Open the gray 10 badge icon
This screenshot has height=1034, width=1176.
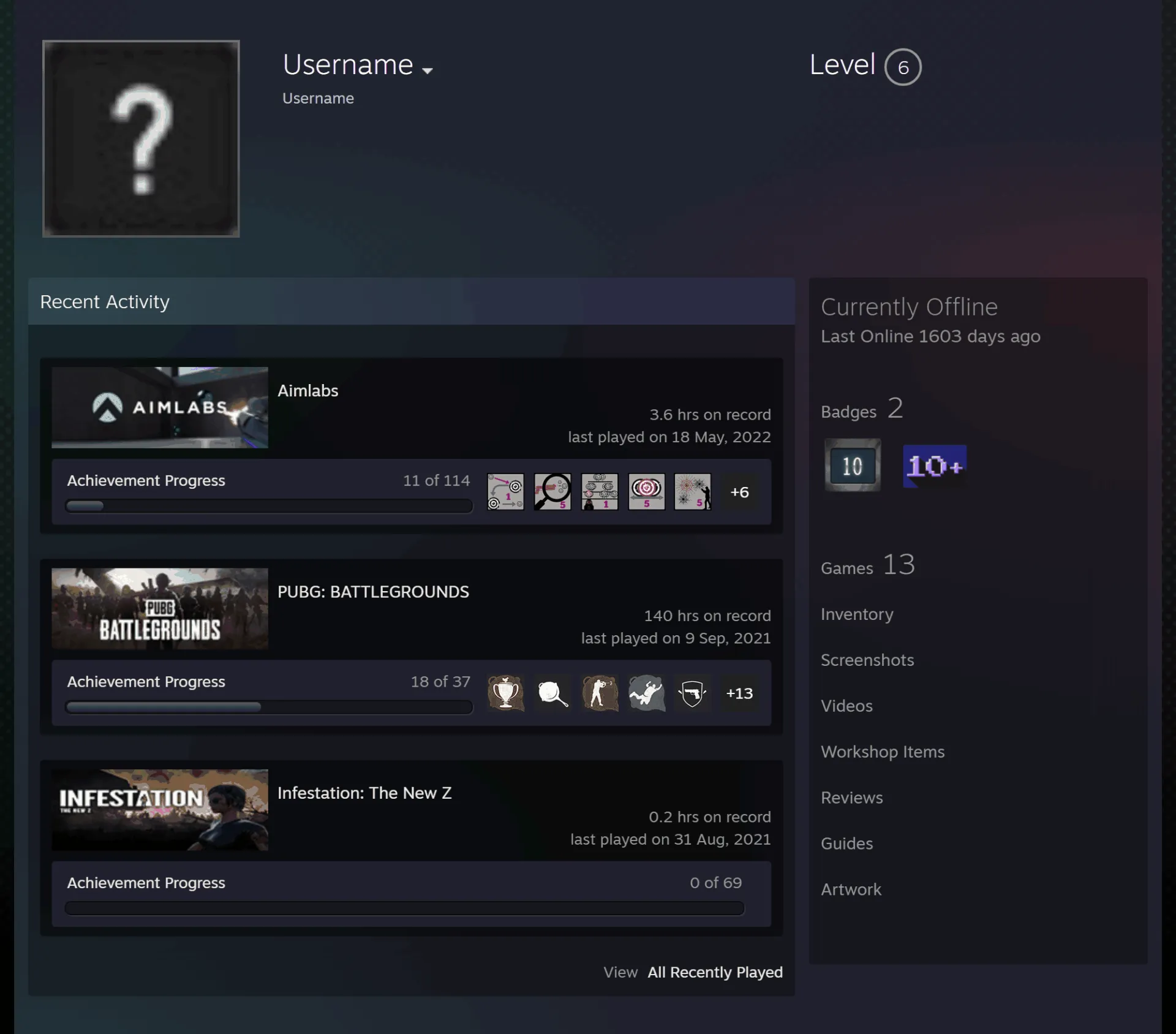click(853, 465)
